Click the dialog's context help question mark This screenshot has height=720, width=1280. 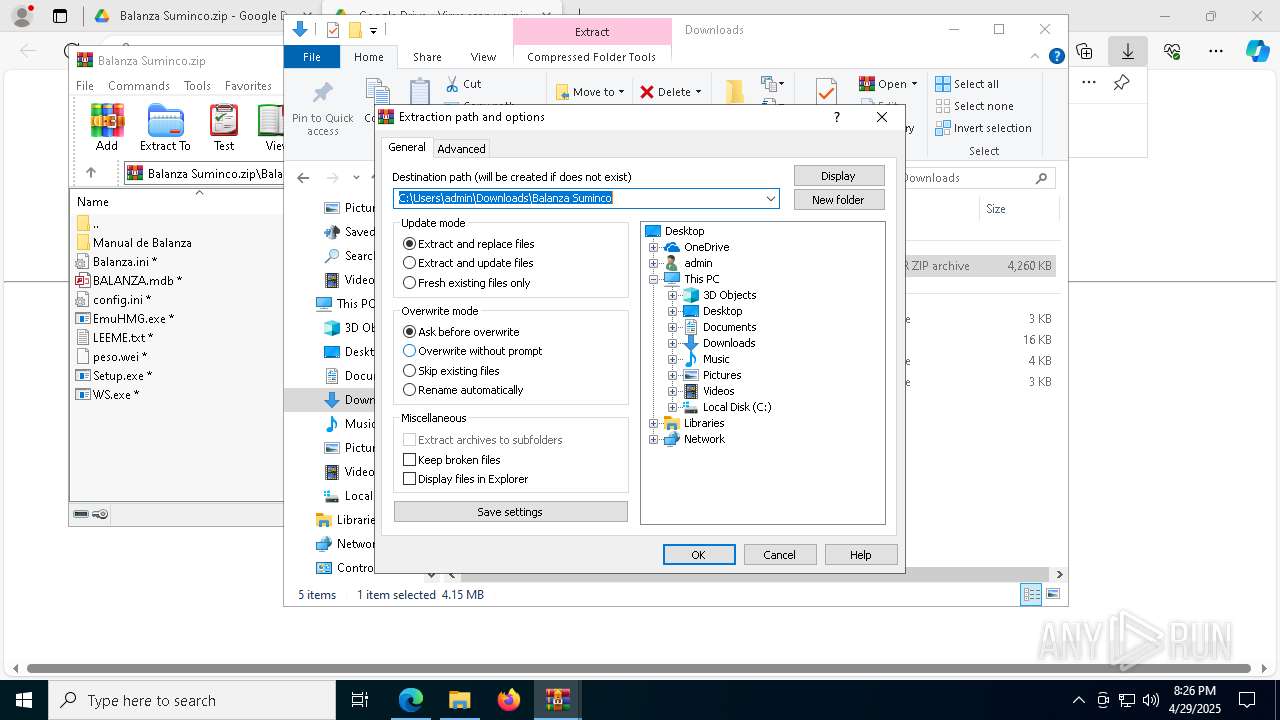tap(837, 117)
